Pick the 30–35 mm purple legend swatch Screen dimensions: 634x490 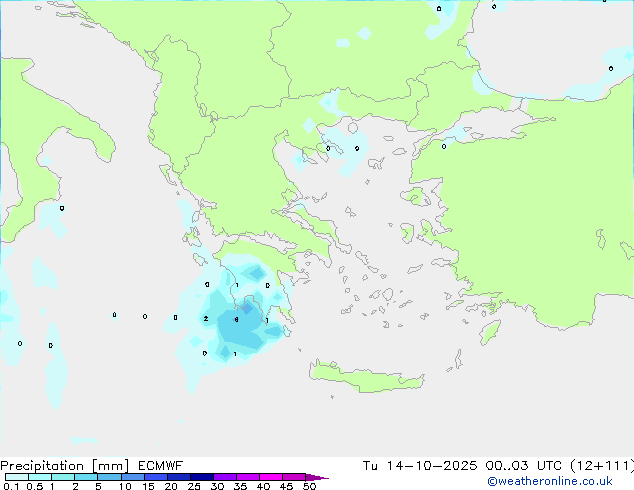click(224, 477)
